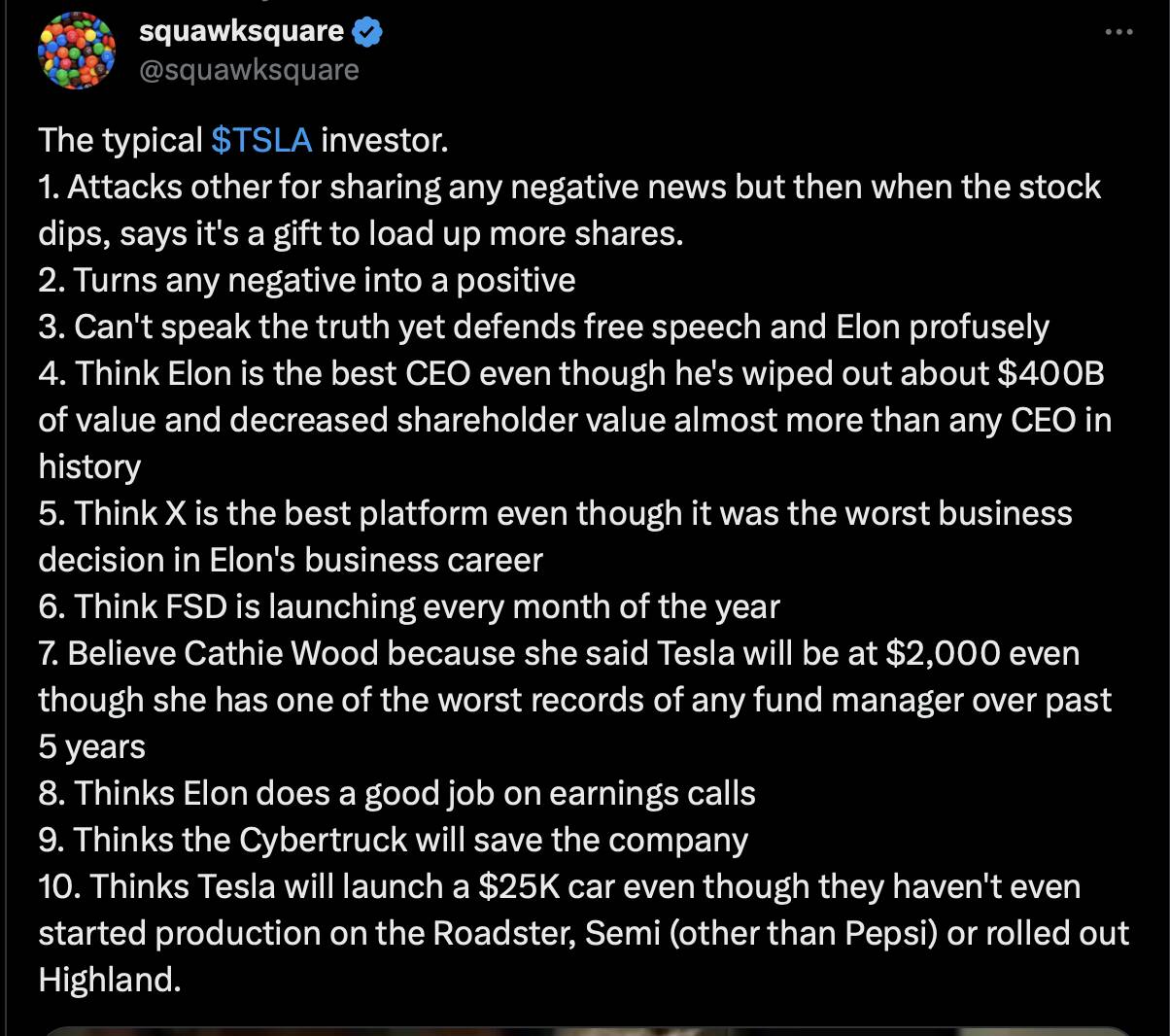Click the final word 'Highland.' in the post
This screenshot has width=1170, height=1036.
(110, 980)
